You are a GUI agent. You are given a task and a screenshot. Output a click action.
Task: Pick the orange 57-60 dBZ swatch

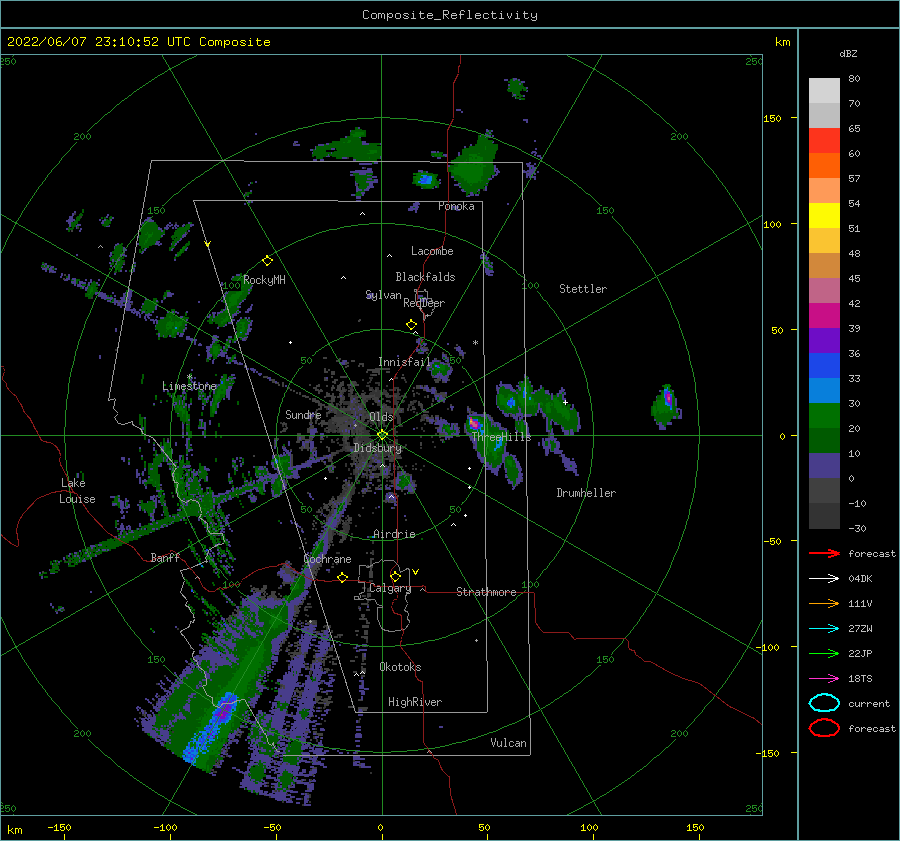pyautogui.click(x=824, y=166)
